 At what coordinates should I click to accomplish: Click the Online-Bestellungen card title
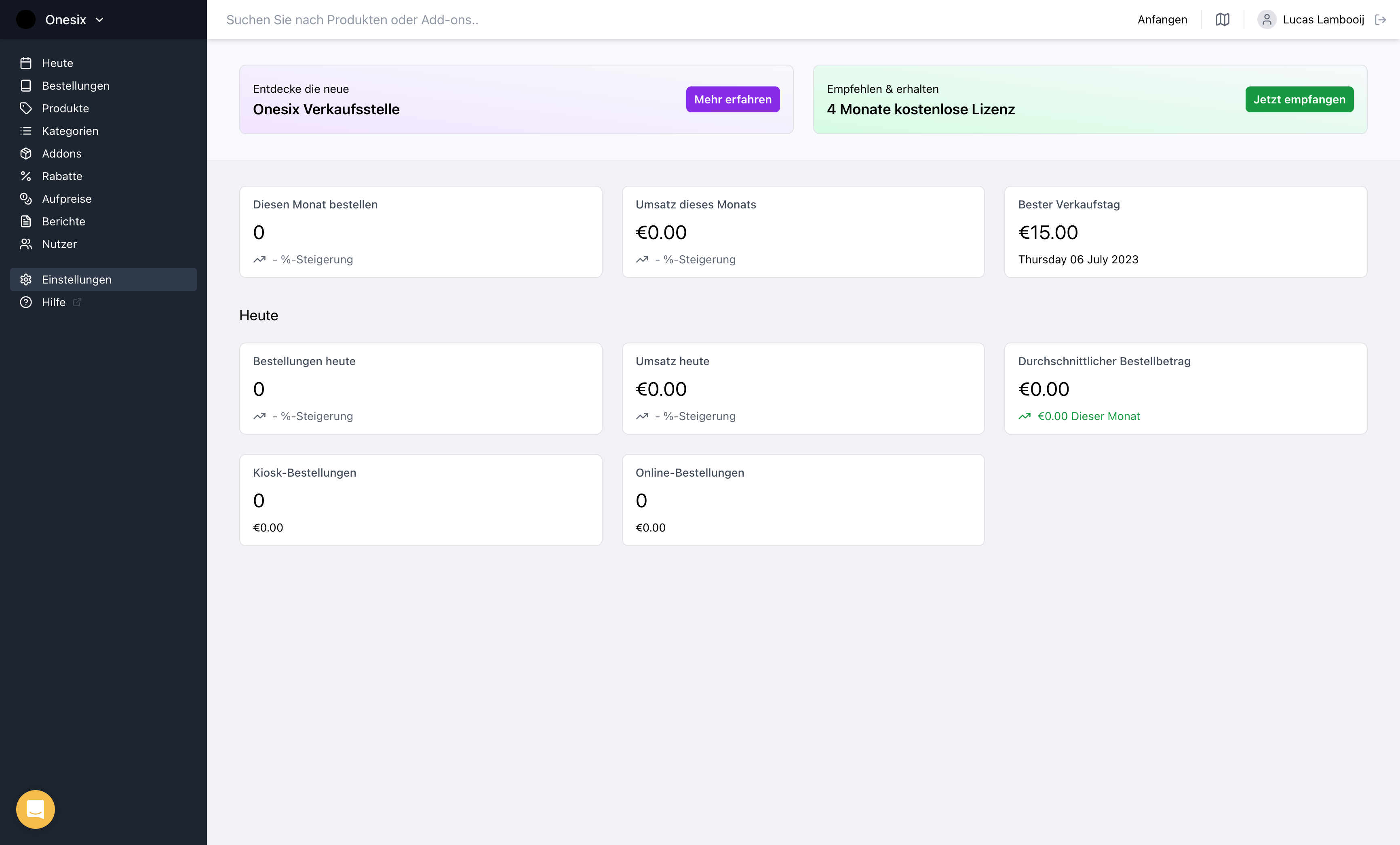[x=690, y=473]
